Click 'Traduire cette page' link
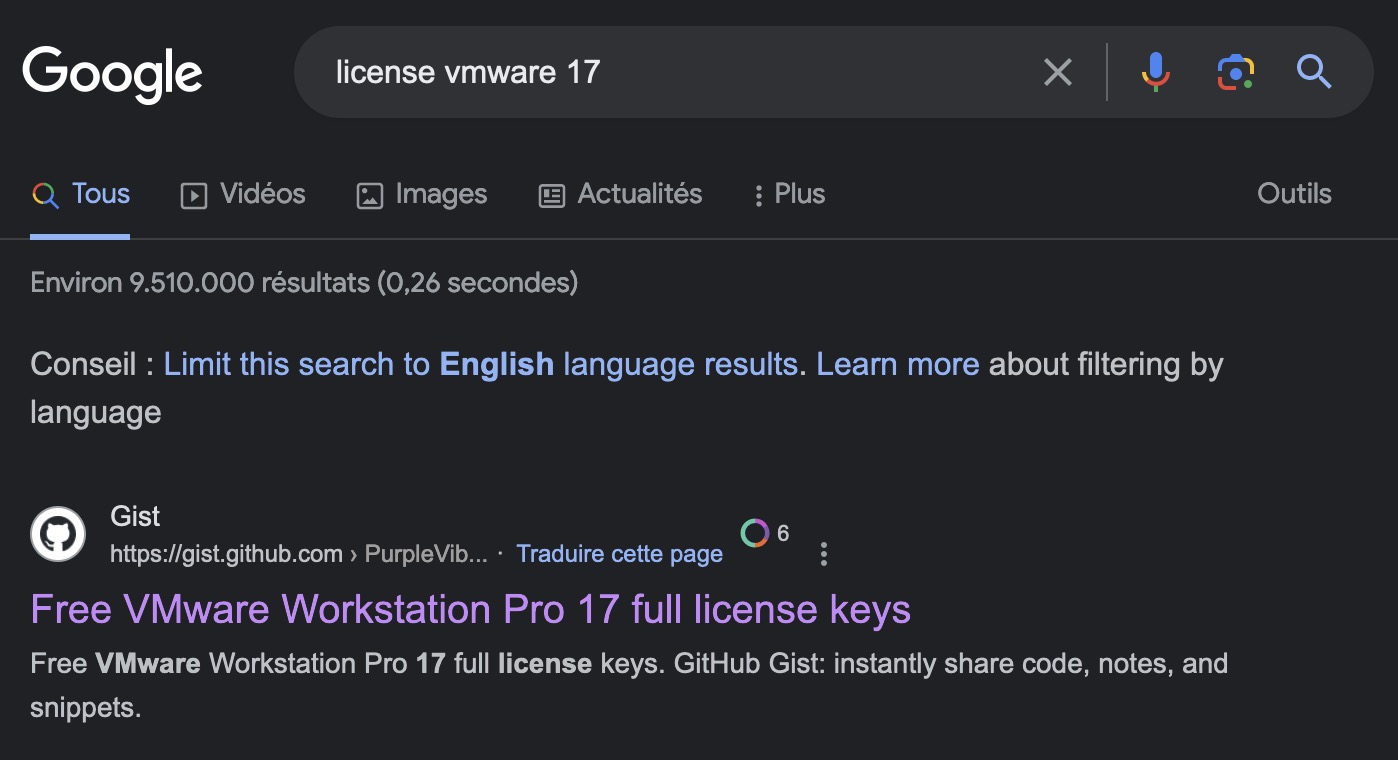 [x=619, y=554]
